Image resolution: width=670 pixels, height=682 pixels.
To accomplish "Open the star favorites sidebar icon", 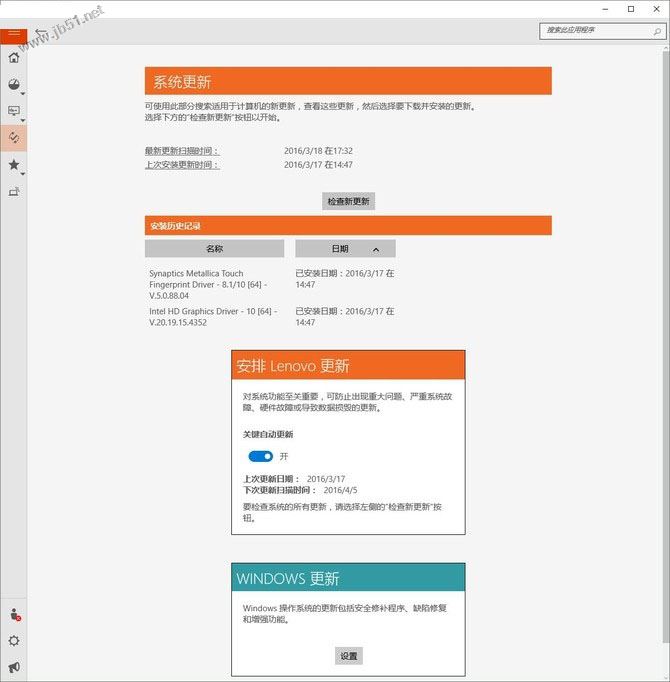I will [x=14, y=164].
